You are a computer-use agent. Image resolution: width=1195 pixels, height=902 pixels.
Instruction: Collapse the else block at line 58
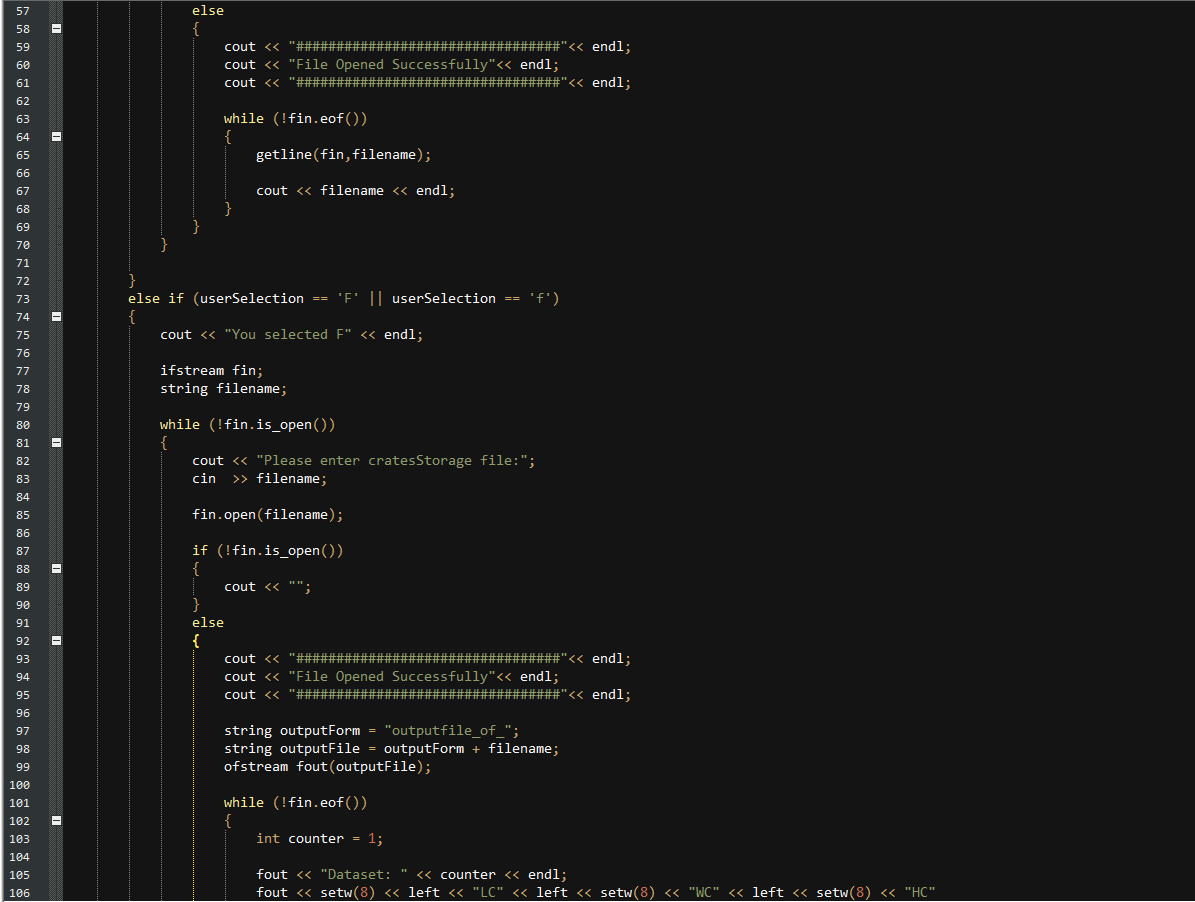tap(56, 28)
